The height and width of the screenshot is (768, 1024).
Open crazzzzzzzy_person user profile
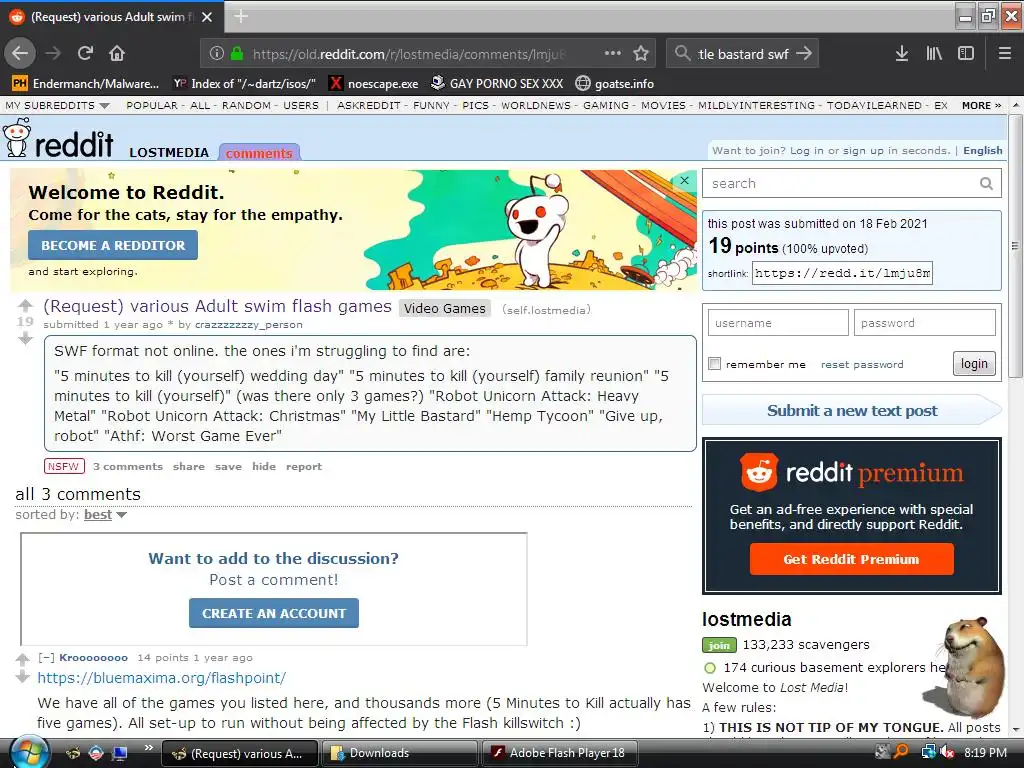[x=249, y=325]
